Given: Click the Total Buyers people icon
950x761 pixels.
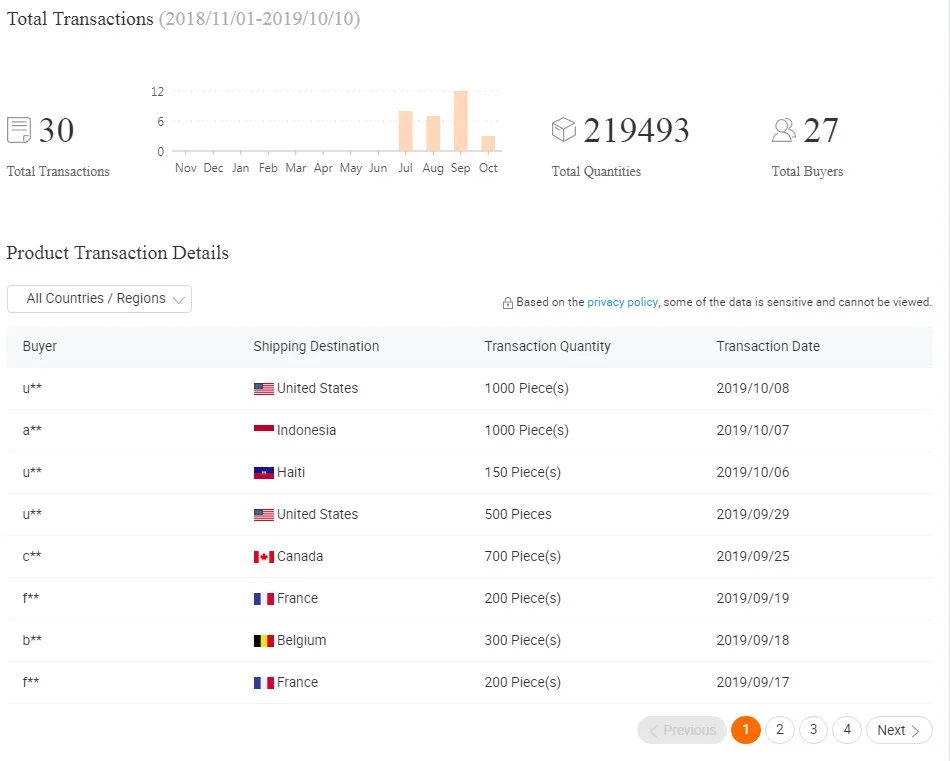Looking at the screenshot, I should click(784, 130).
